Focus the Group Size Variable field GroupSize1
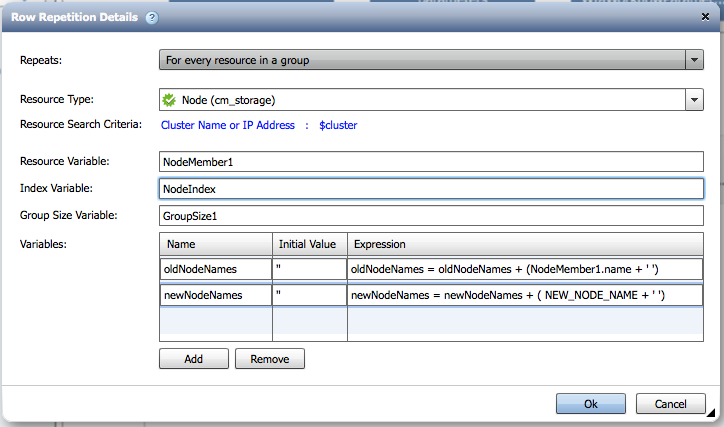This screenshot has width=724, height=427. [431, 216]
